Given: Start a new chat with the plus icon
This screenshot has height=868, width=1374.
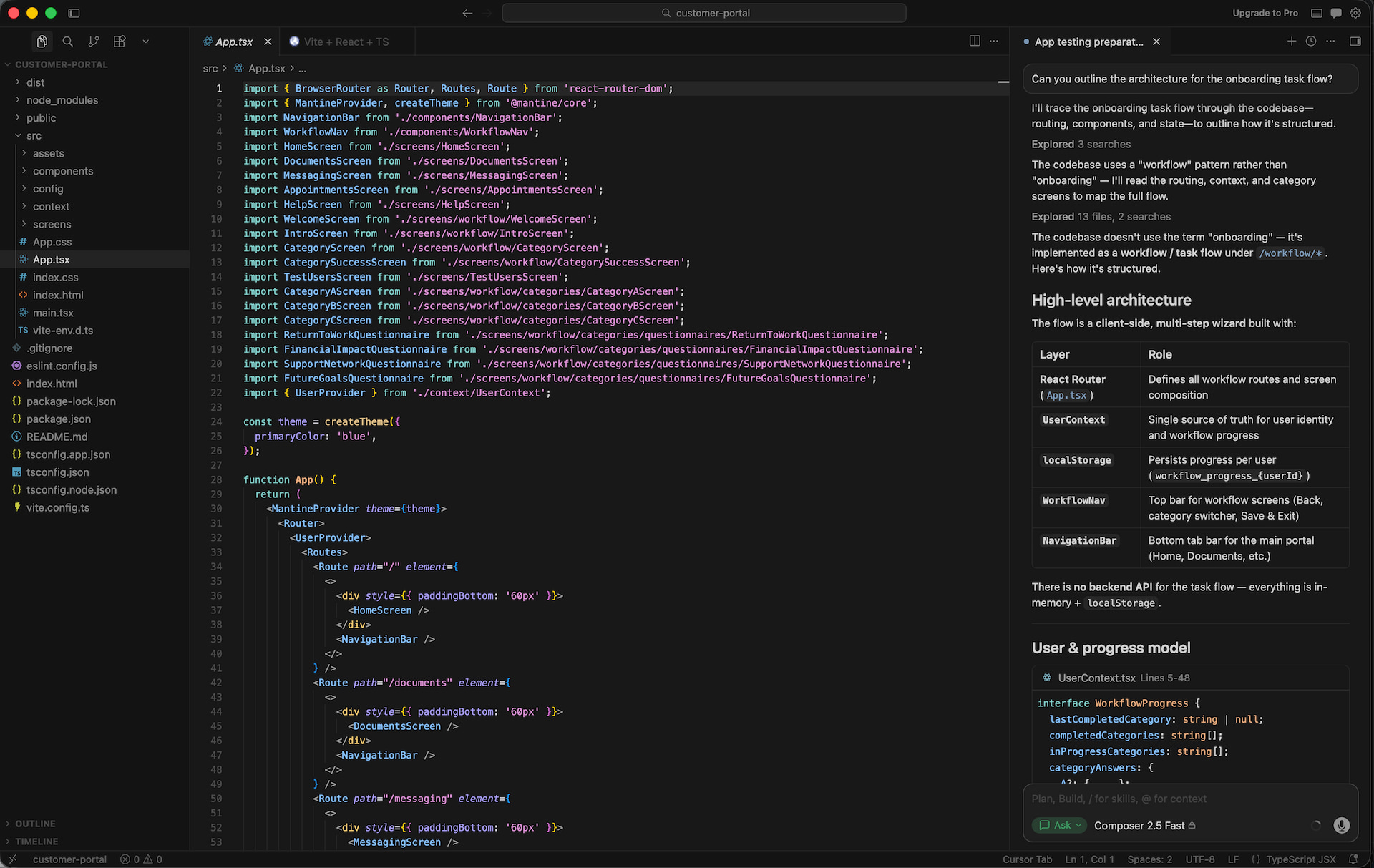Looking at the screenshot, I should [1292, 41].
